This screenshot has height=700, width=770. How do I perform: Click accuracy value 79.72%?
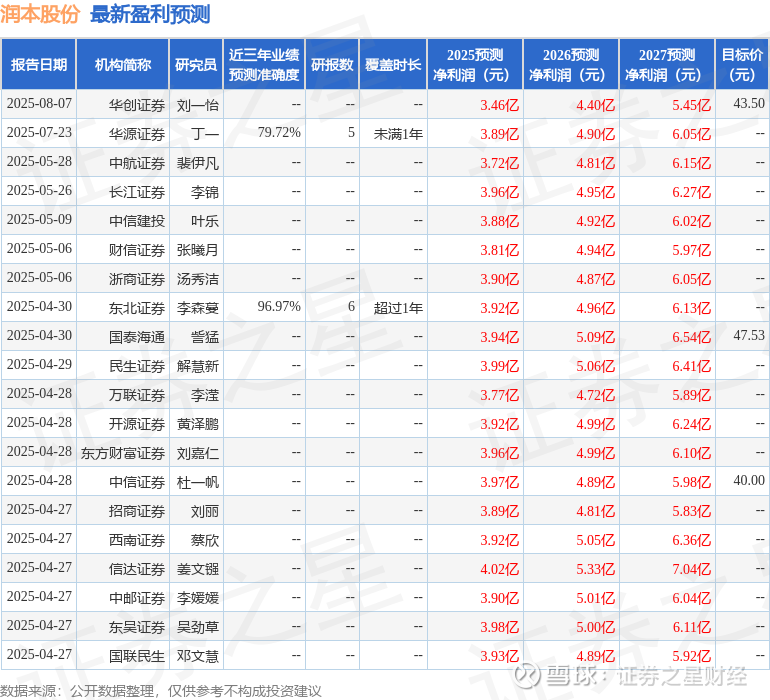(x=279, y=133)
